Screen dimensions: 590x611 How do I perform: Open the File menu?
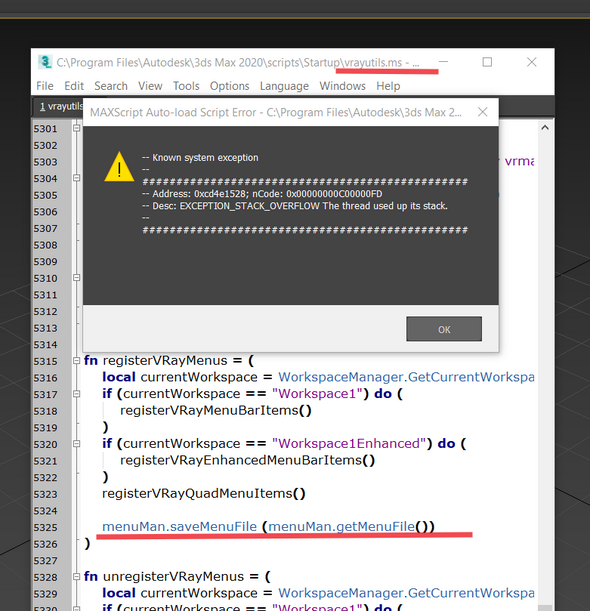tap(45, 86)
